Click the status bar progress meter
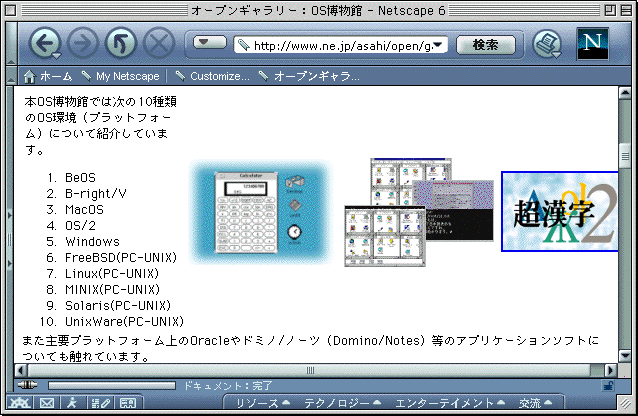The image size is (638, 416). point(112,385)
